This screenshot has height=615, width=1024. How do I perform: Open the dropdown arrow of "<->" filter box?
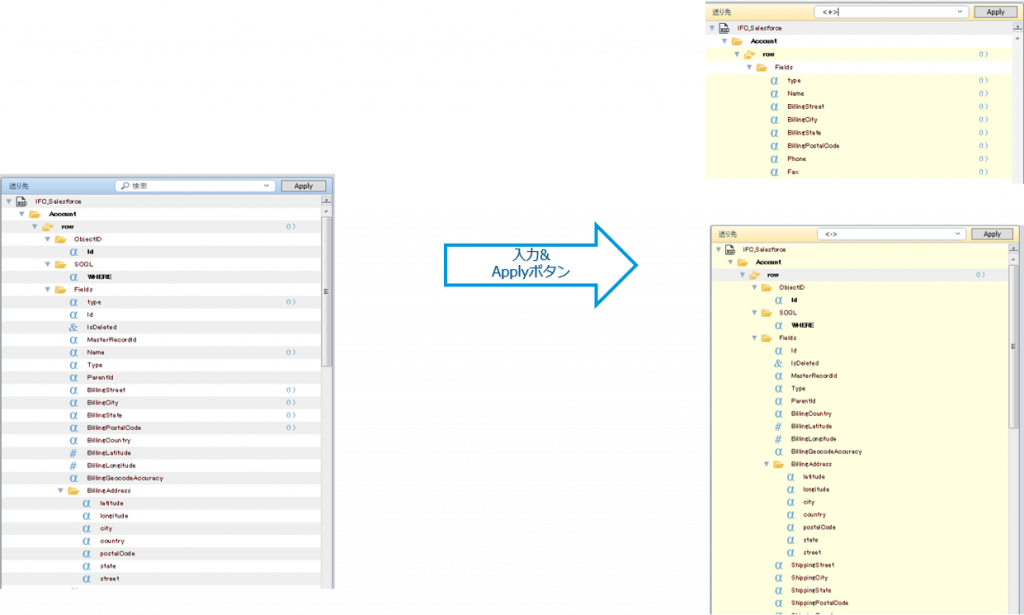(957, 234)
